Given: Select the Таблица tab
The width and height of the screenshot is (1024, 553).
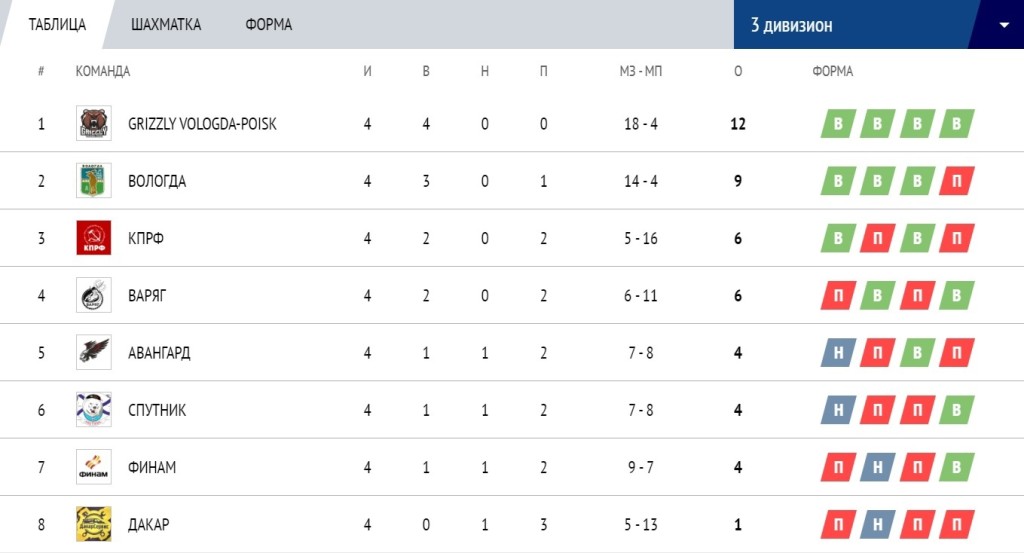Looking at the screenshot, I should [x=57, y=25].
